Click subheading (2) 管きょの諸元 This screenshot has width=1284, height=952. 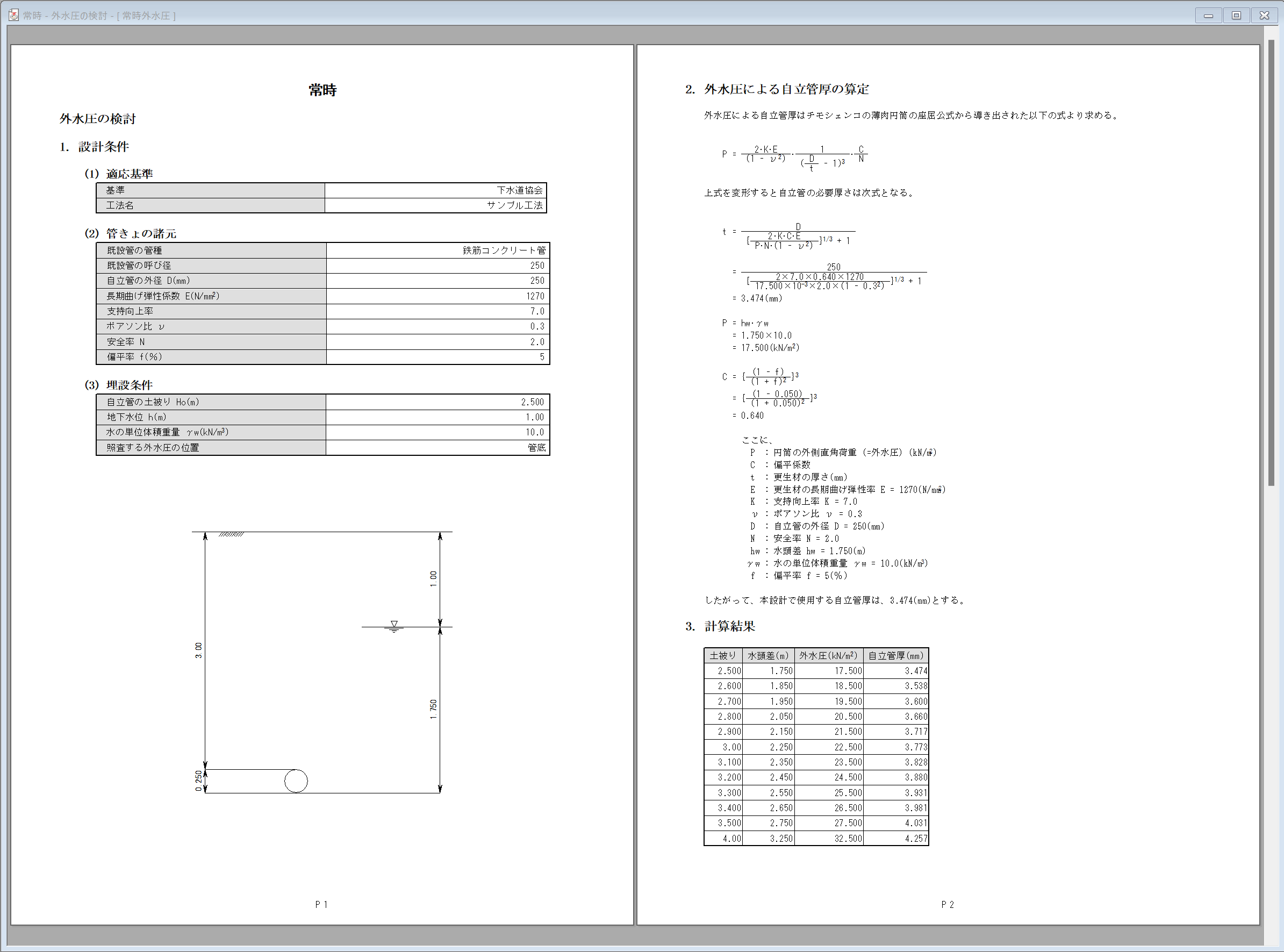(x=131, y=233)
